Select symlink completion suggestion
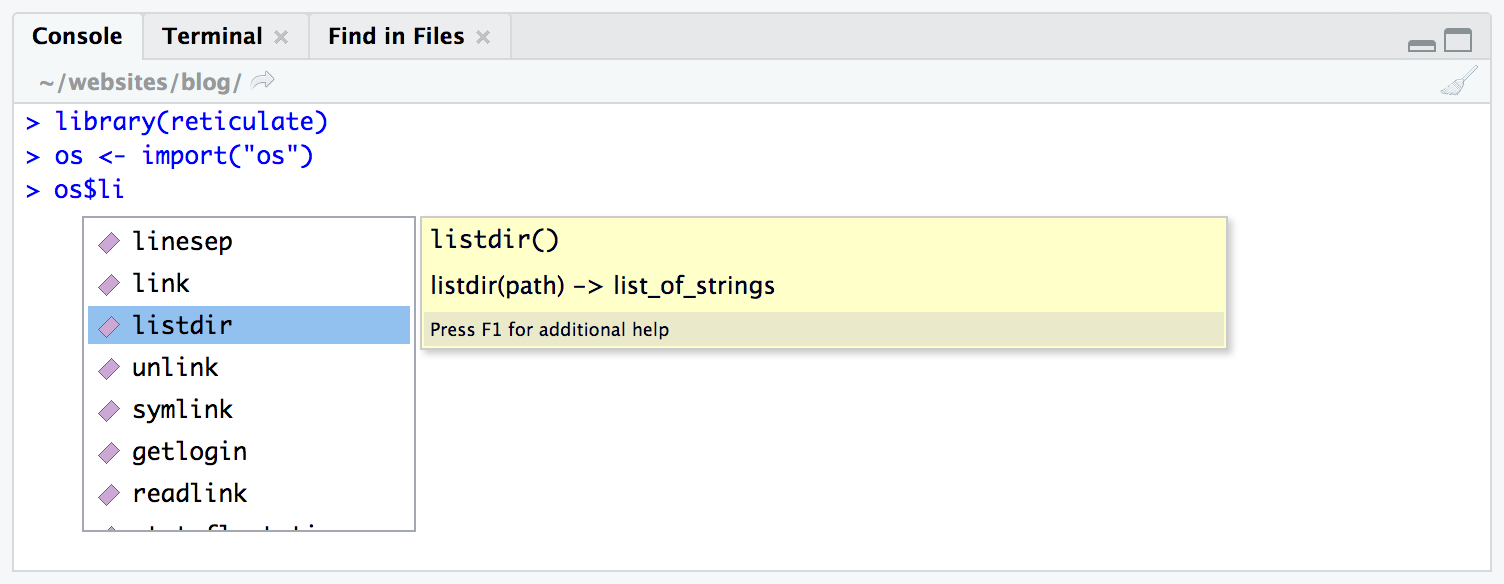 [x=183, y=409]
